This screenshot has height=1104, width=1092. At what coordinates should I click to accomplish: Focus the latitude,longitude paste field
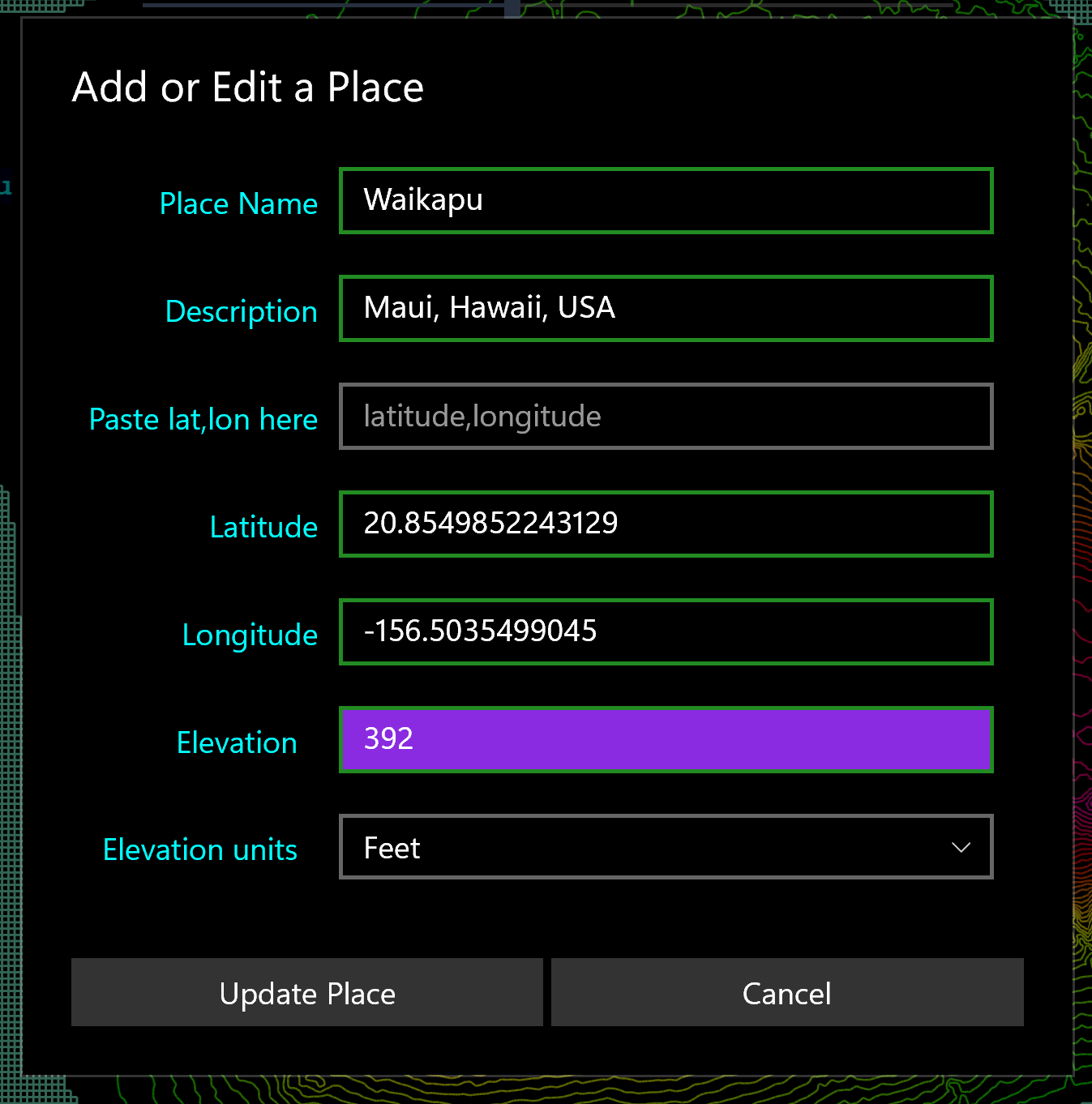[x=666, y=417]
